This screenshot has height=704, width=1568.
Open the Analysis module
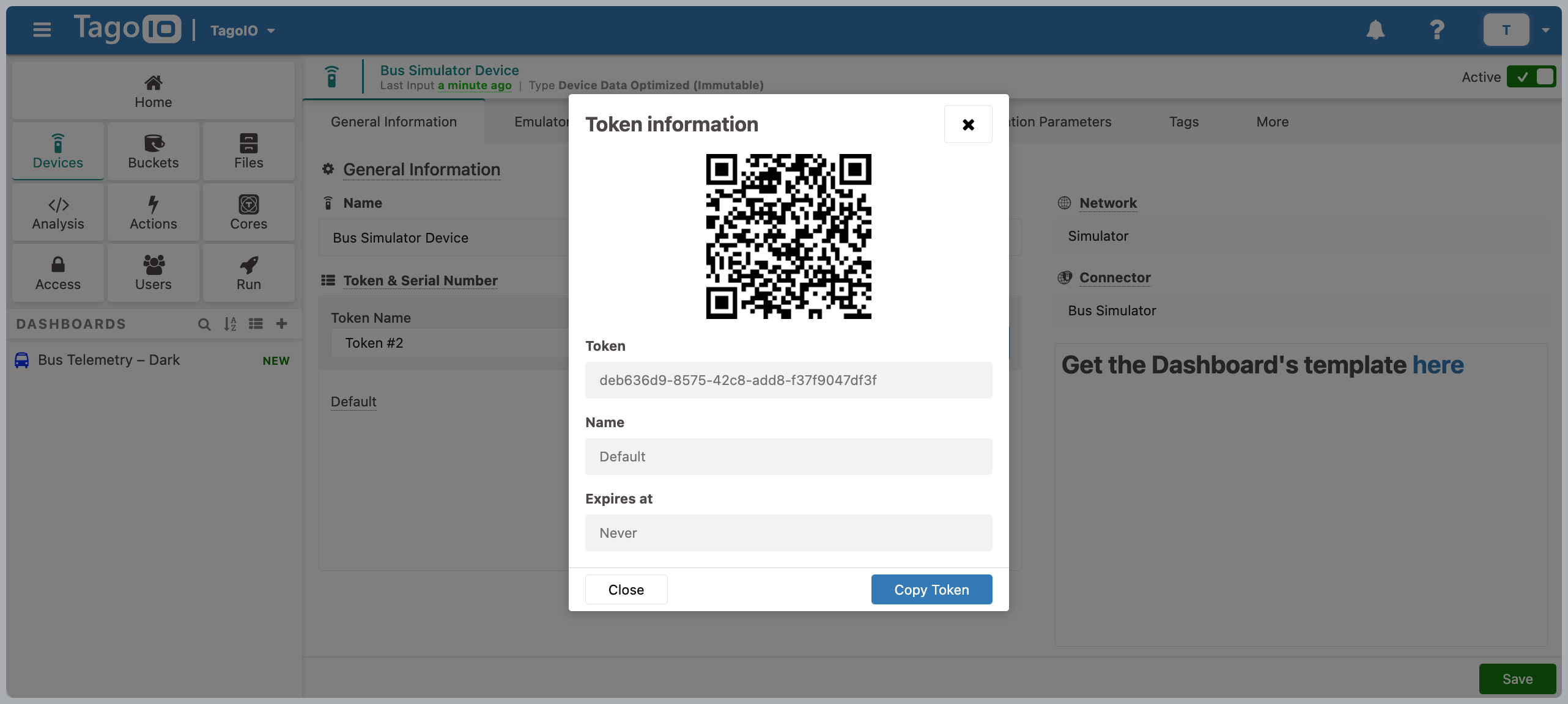coord(57,212)
